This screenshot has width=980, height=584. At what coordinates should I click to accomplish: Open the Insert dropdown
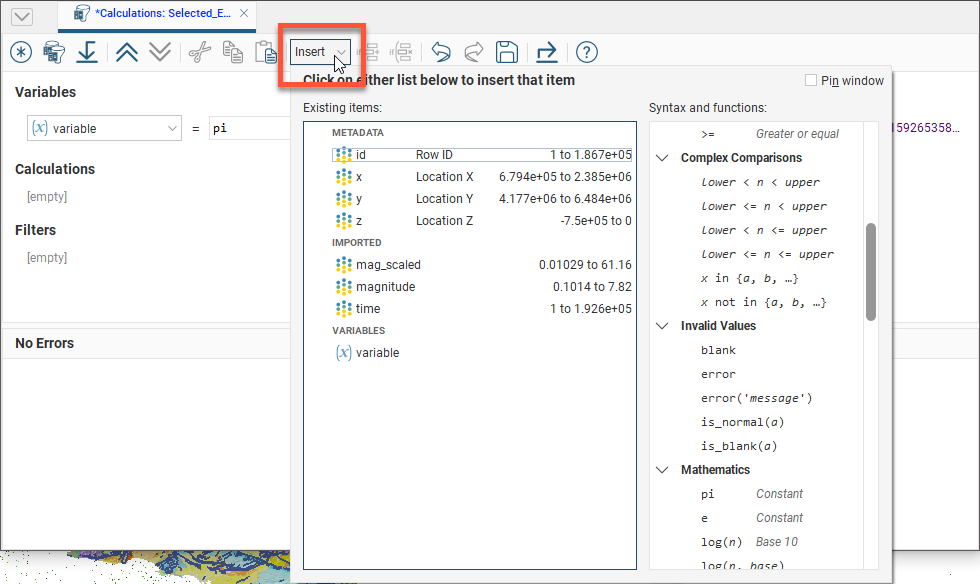320,52
